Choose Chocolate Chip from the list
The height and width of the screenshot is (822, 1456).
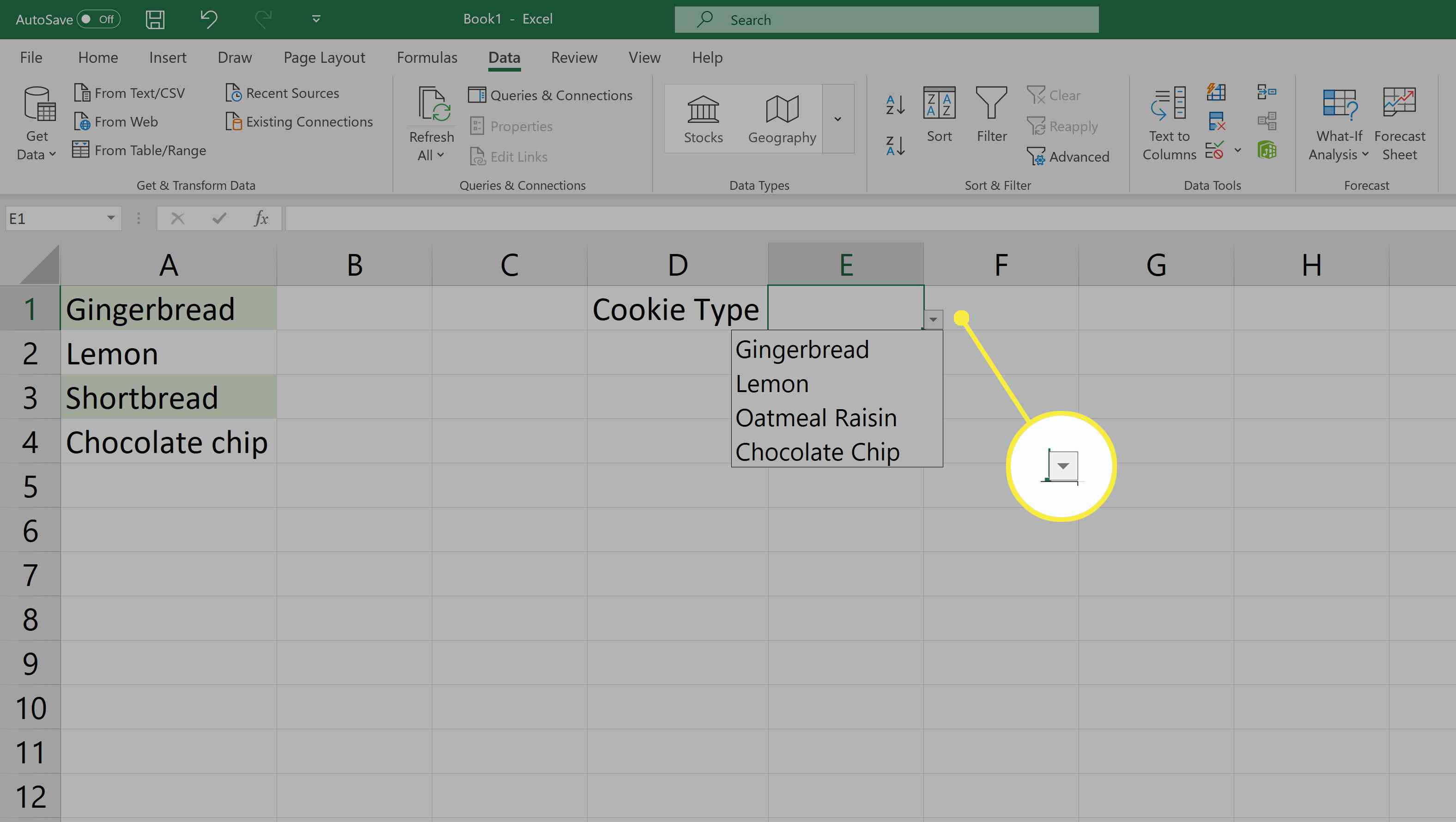[837, 452]
